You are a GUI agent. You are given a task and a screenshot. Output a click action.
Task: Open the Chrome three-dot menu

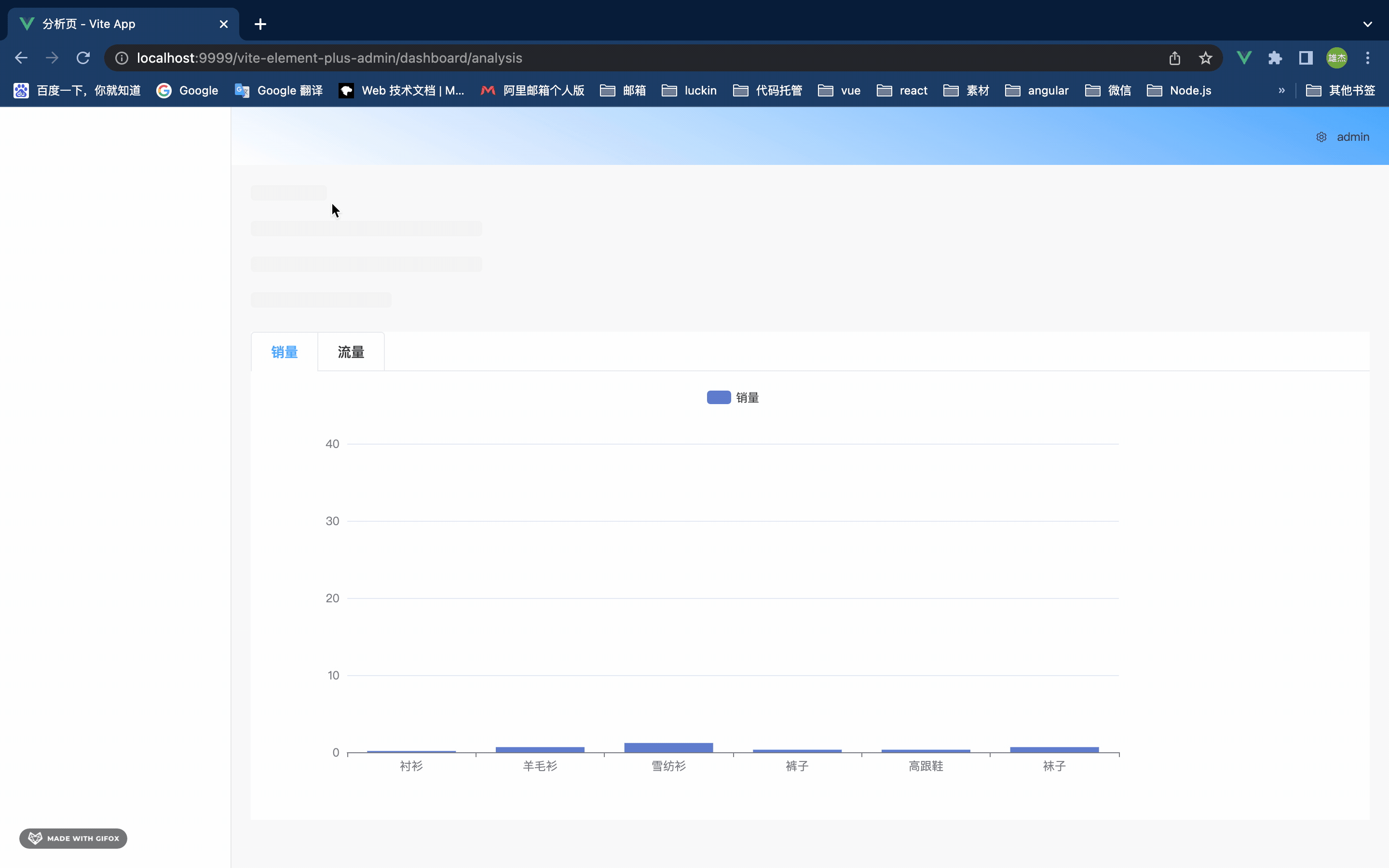click(x=1367, y=58)
